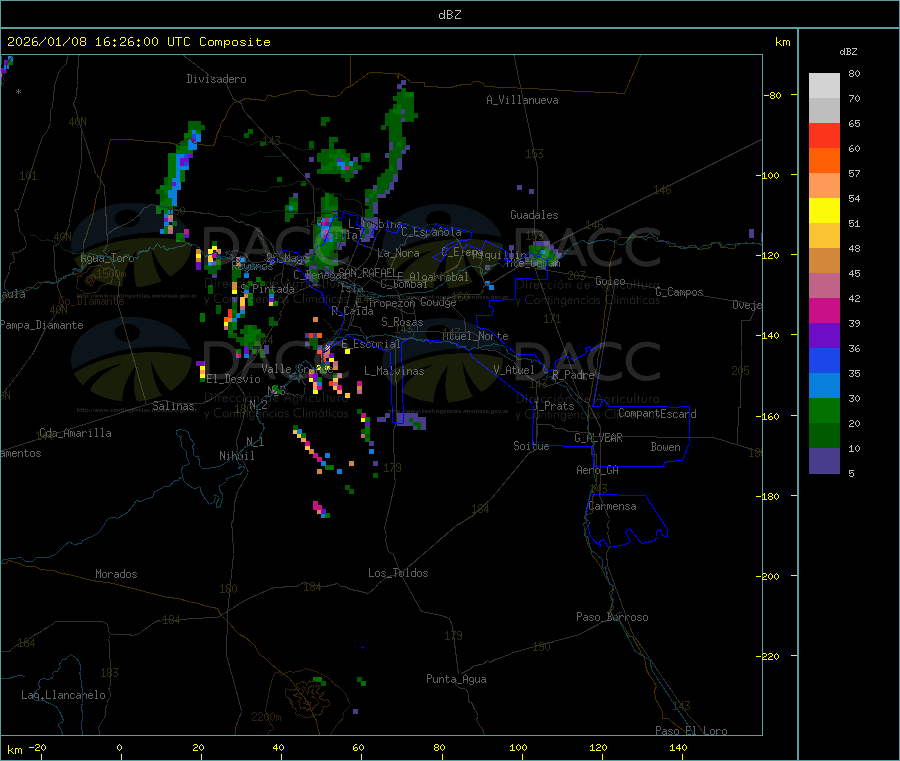Click the La_Nora map label
This screenshot has width=900, height=761.
coord(398,253)
